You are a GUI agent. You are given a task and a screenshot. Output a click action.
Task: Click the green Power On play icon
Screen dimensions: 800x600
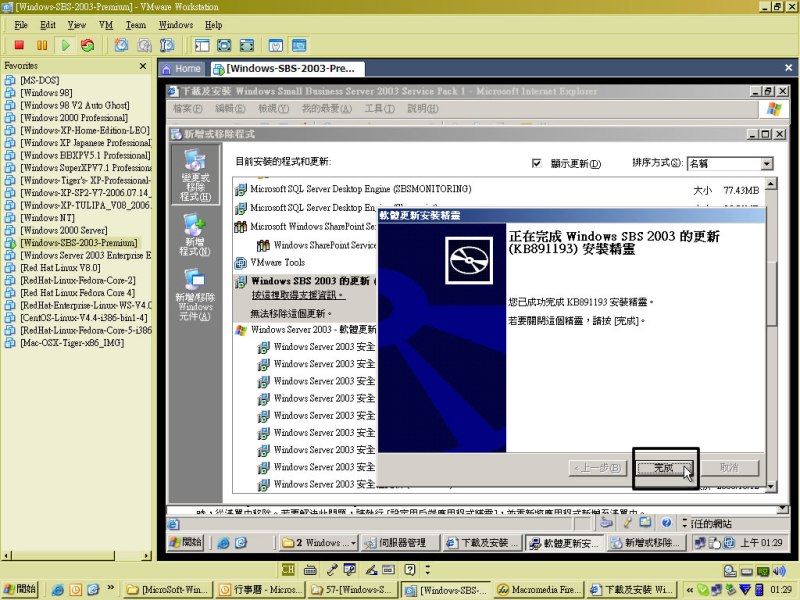pos(65,45)
